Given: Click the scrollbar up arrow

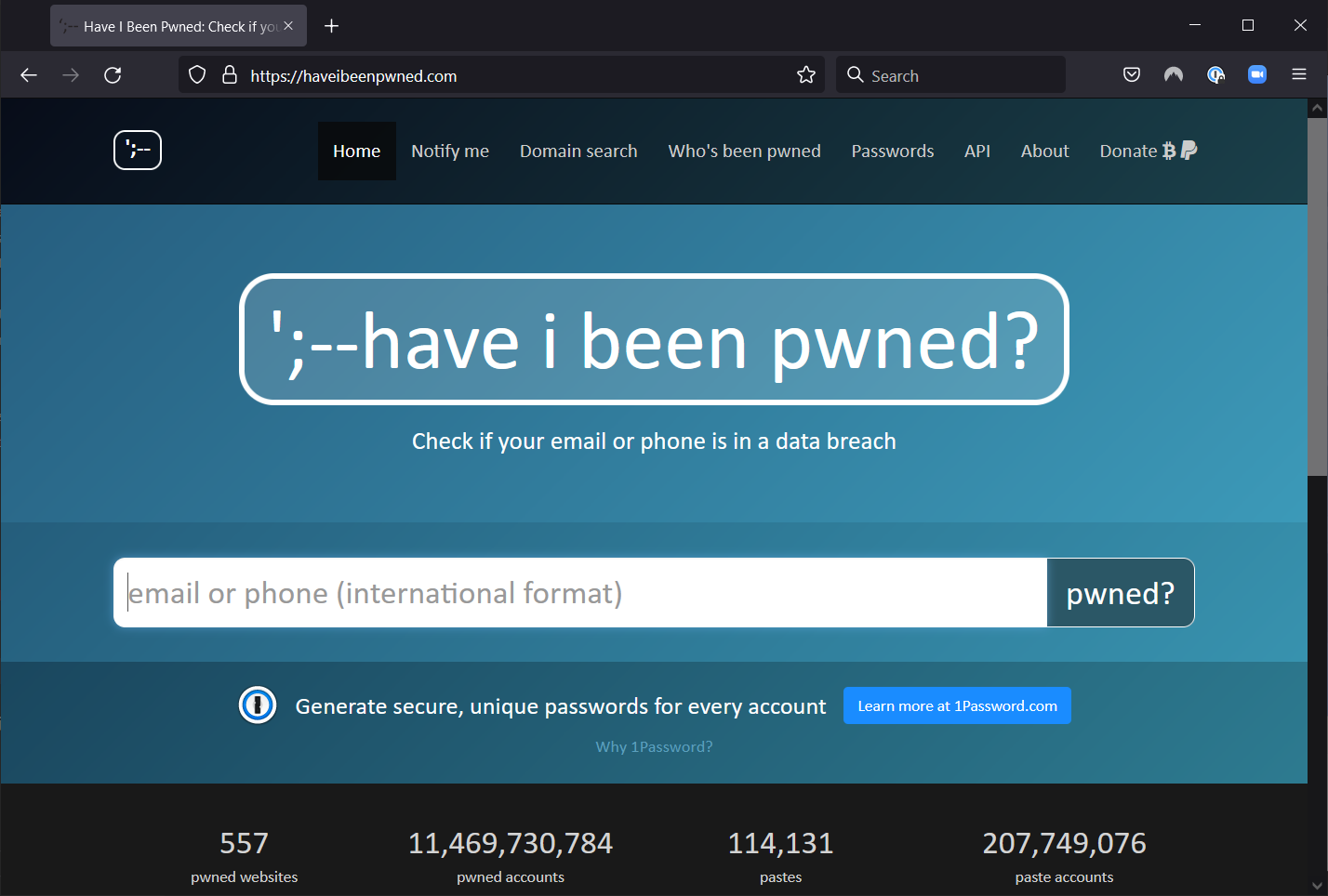Looking at the screenshot, I should coord(1317,108).
